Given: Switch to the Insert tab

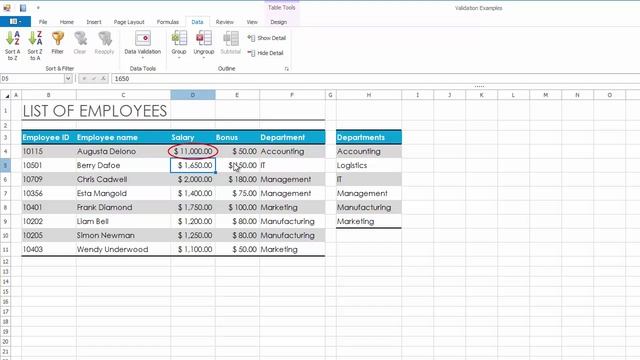Looking at the screenshot, I should [x=94, y=22].
